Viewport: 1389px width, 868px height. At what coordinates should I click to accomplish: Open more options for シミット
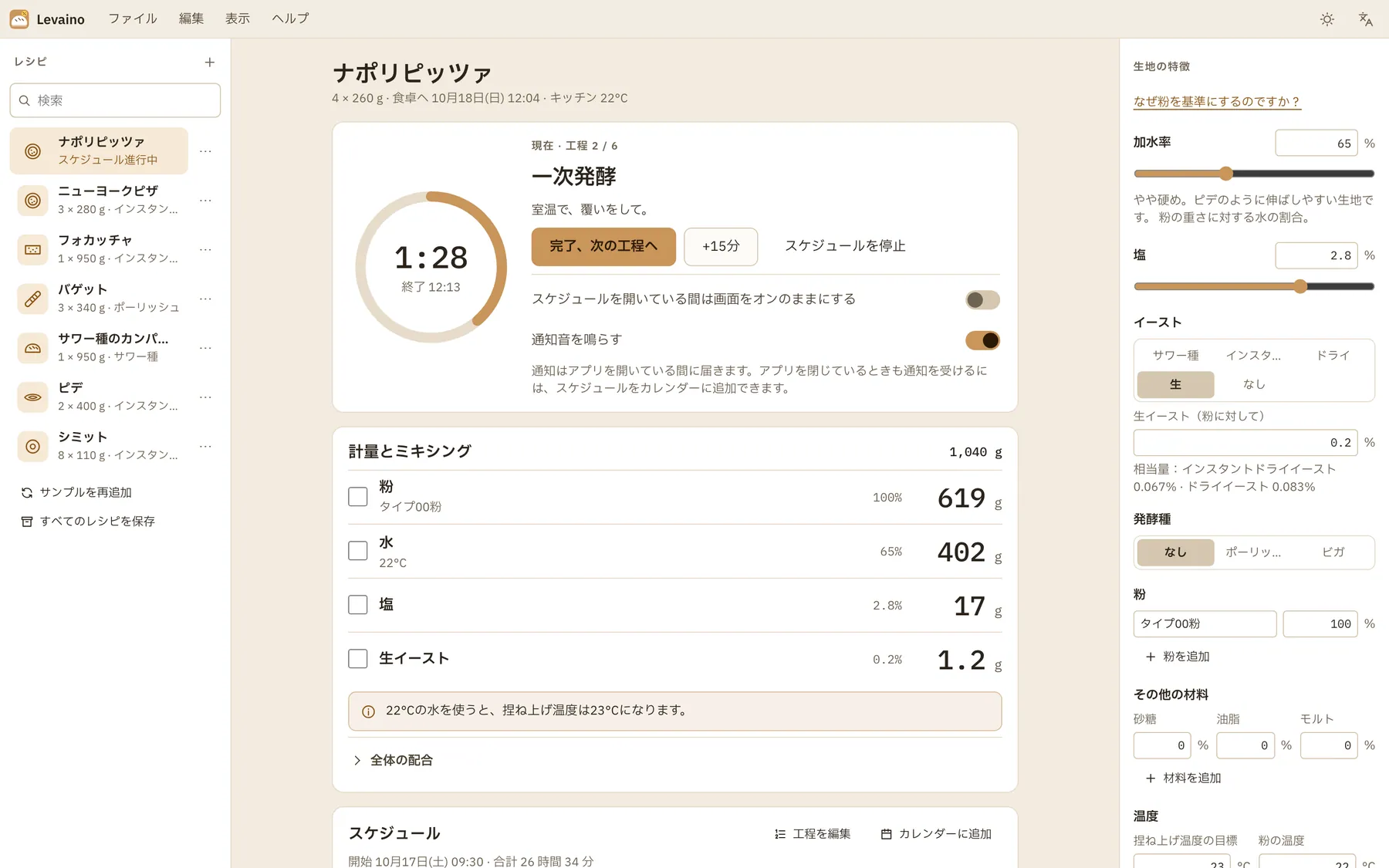(205, 447)
